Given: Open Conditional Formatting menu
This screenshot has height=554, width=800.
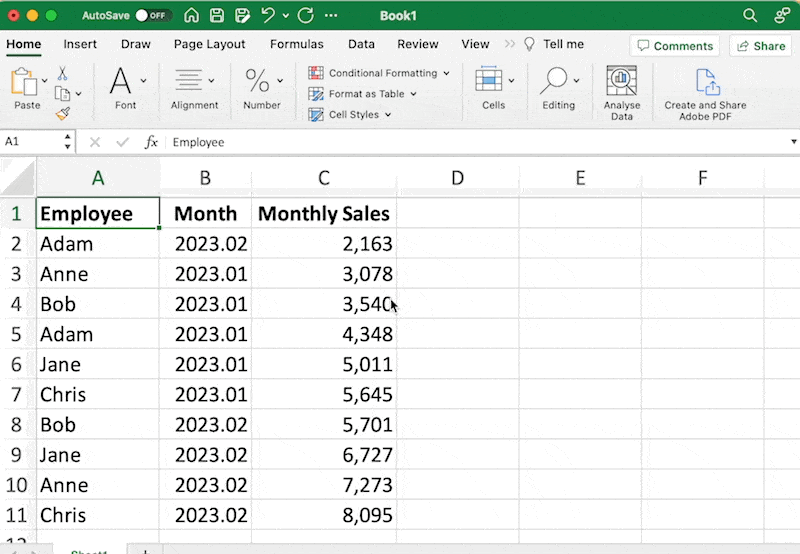Looking at the screenshot, I should [x=379, y=73].
